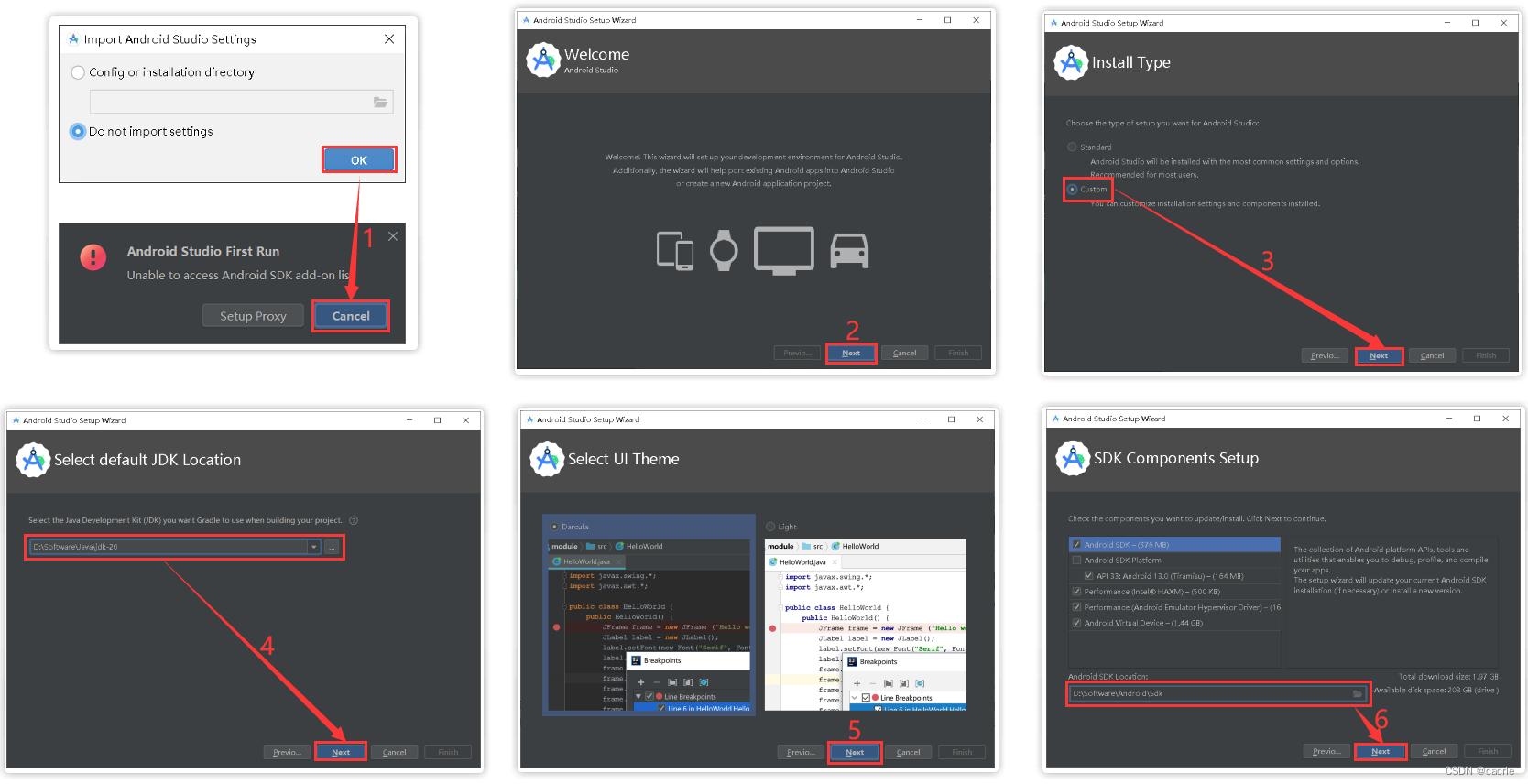Viewport: 1528px width, 784px height.
Task: Click Next in the JDK Location wizard
Action: [x=341, y=753]
